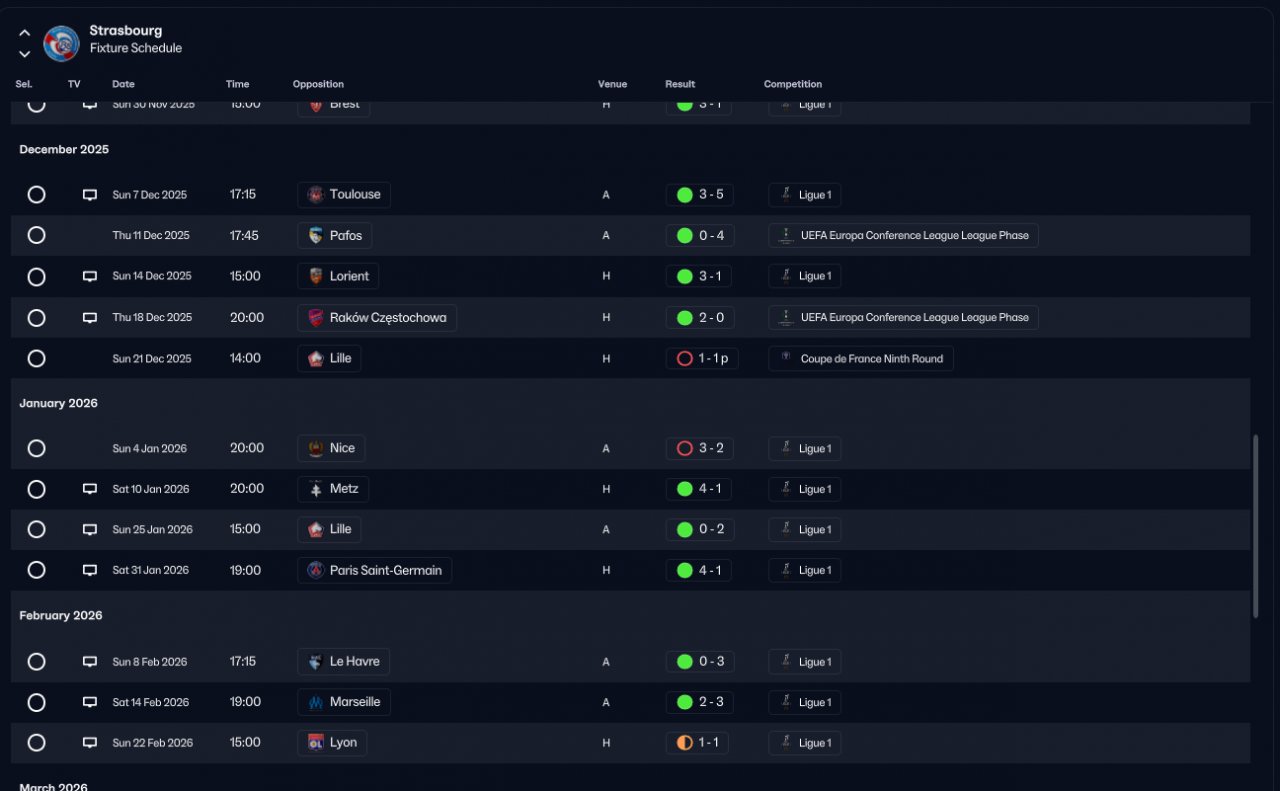This screenshot has height=791, width=1280.
Task: Click the February 2026 month heading
Action: [61, 615]
